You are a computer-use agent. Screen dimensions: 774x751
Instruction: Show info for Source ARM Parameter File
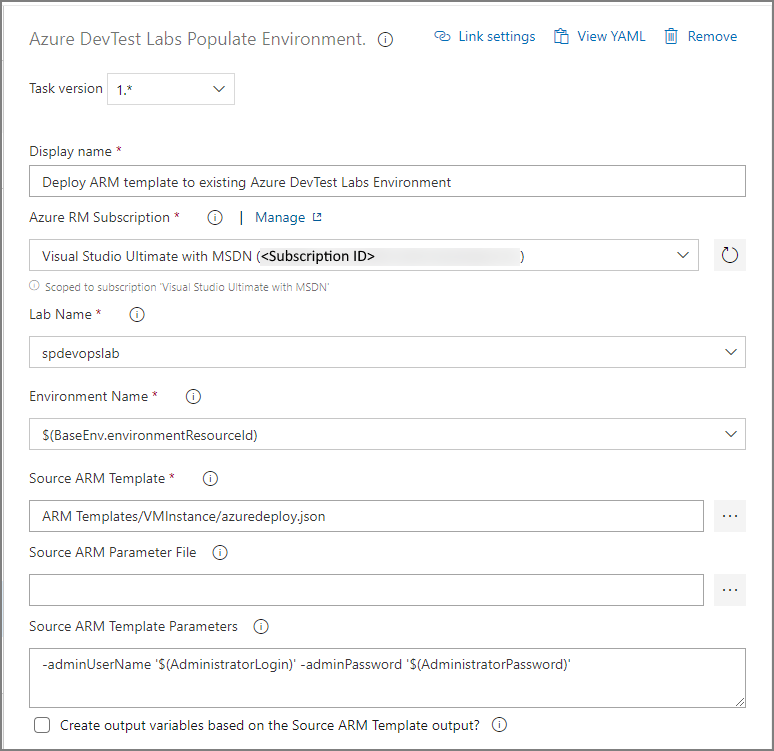coord(220,553)
